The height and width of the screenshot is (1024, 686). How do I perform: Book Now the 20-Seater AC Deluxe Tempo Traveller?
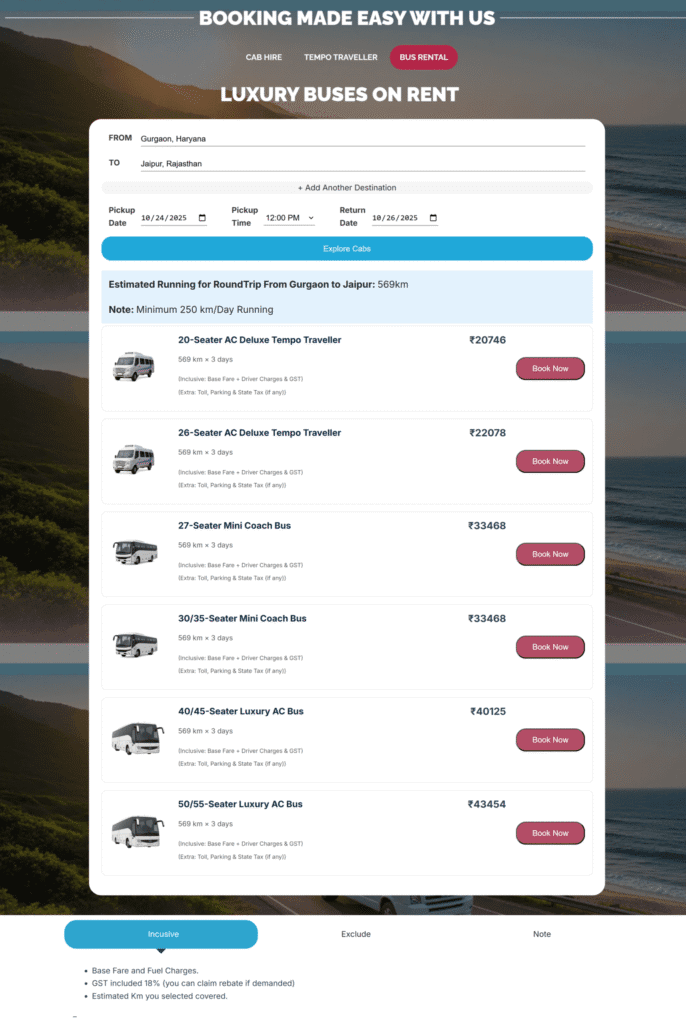tap(550, 368)
